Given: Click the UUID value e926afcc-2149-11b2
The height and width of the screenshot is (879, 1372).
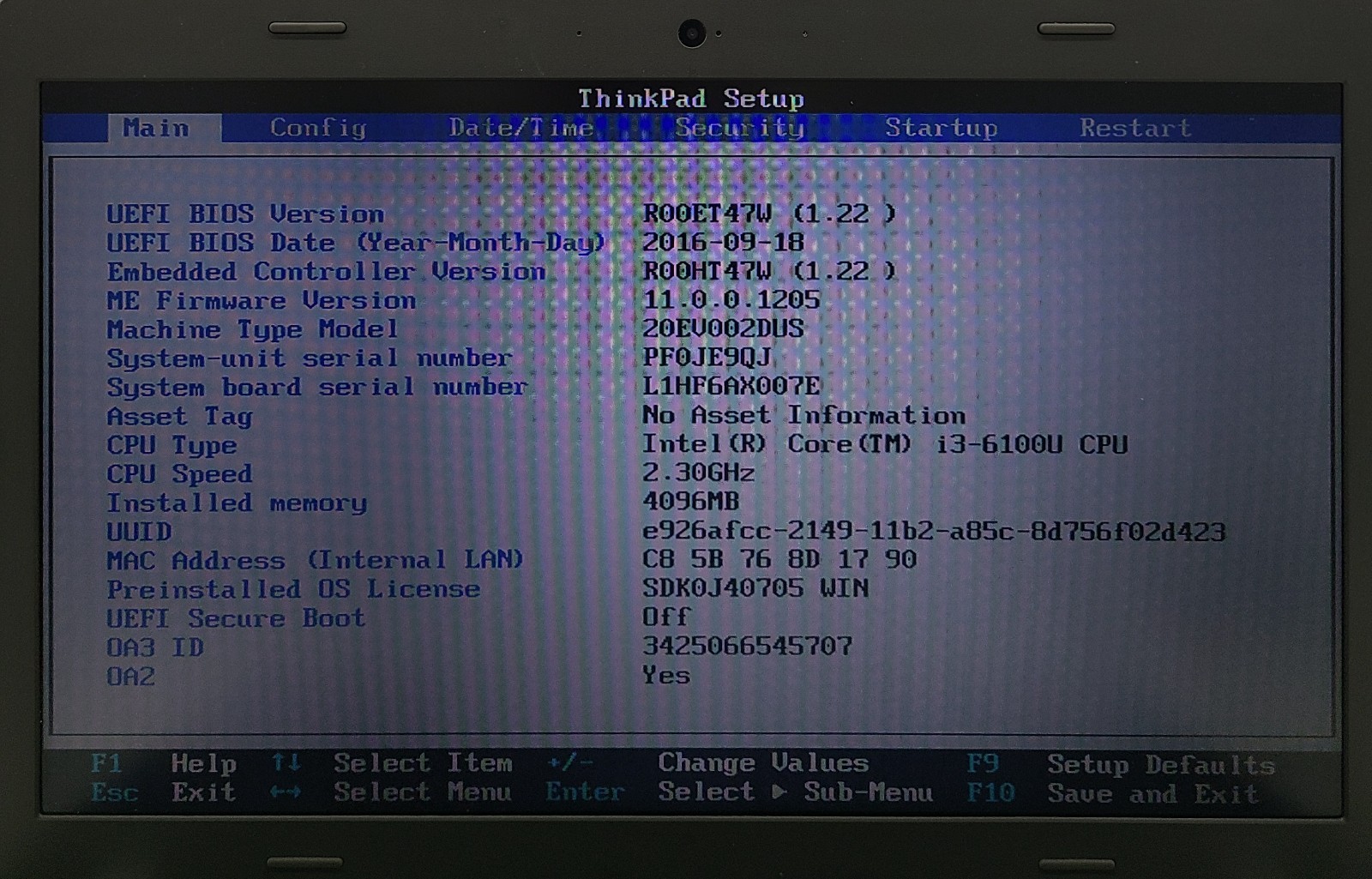Looking at the screenshot, I should coord(935,532).
